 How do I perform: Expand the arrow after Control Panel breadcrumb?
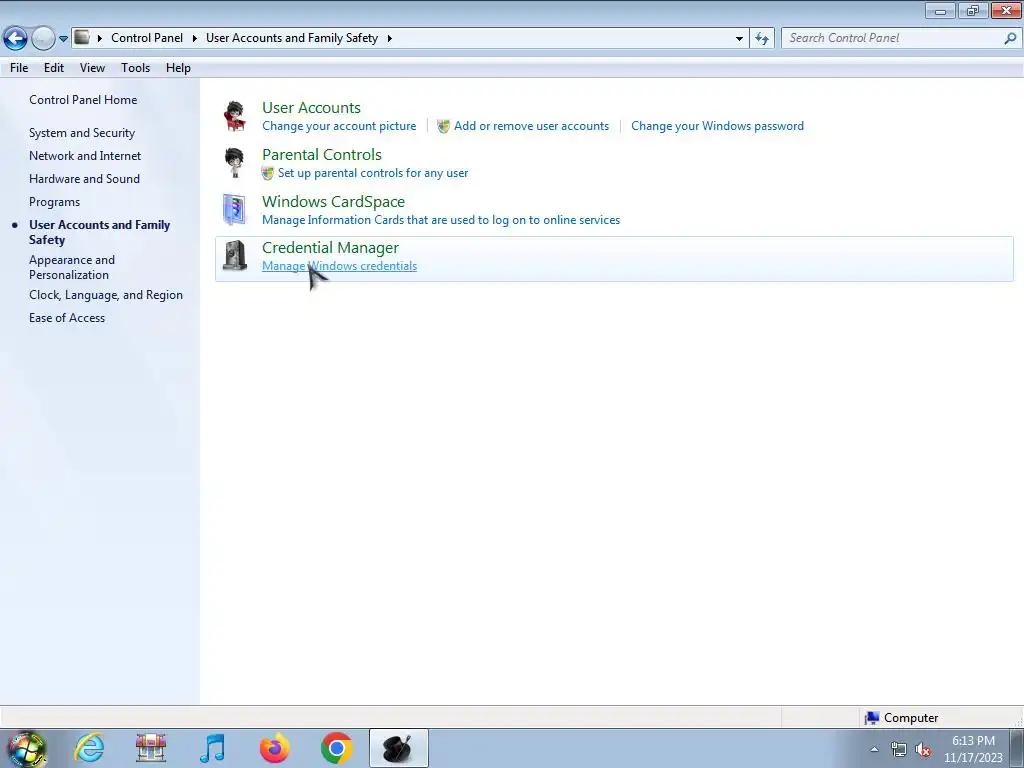pos(195,38)
